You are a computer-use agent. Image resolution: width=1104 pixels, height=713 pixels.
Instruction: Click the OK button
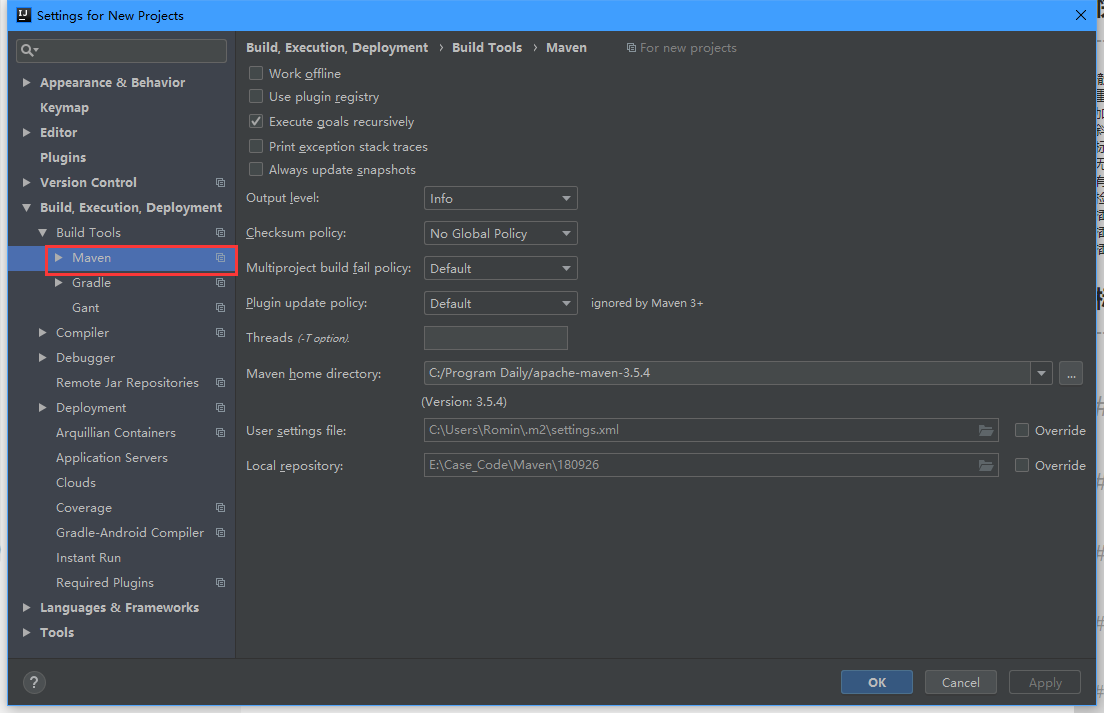pos(877,682)
